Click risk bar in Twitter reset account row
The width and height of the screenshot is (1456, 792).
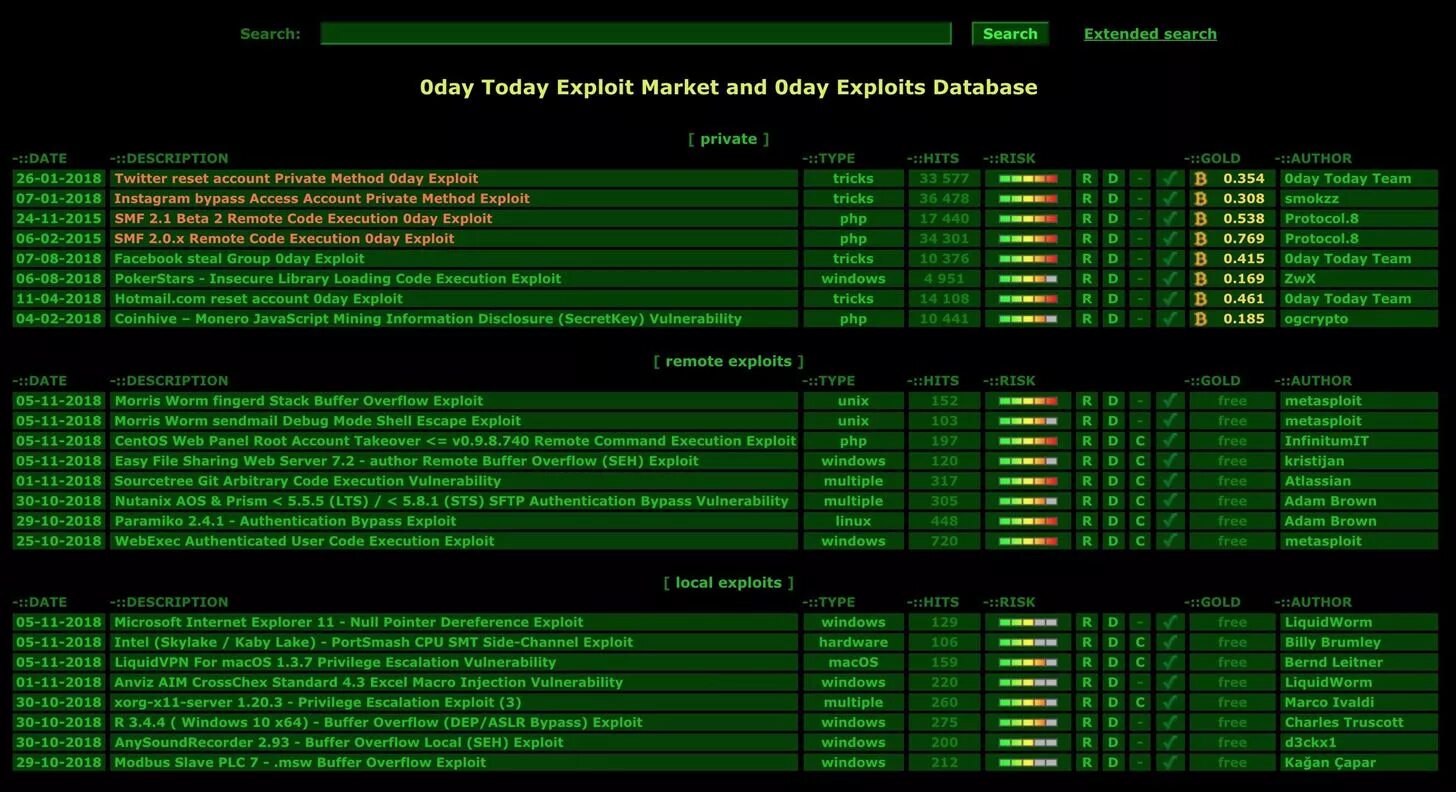click(1028, 179)
